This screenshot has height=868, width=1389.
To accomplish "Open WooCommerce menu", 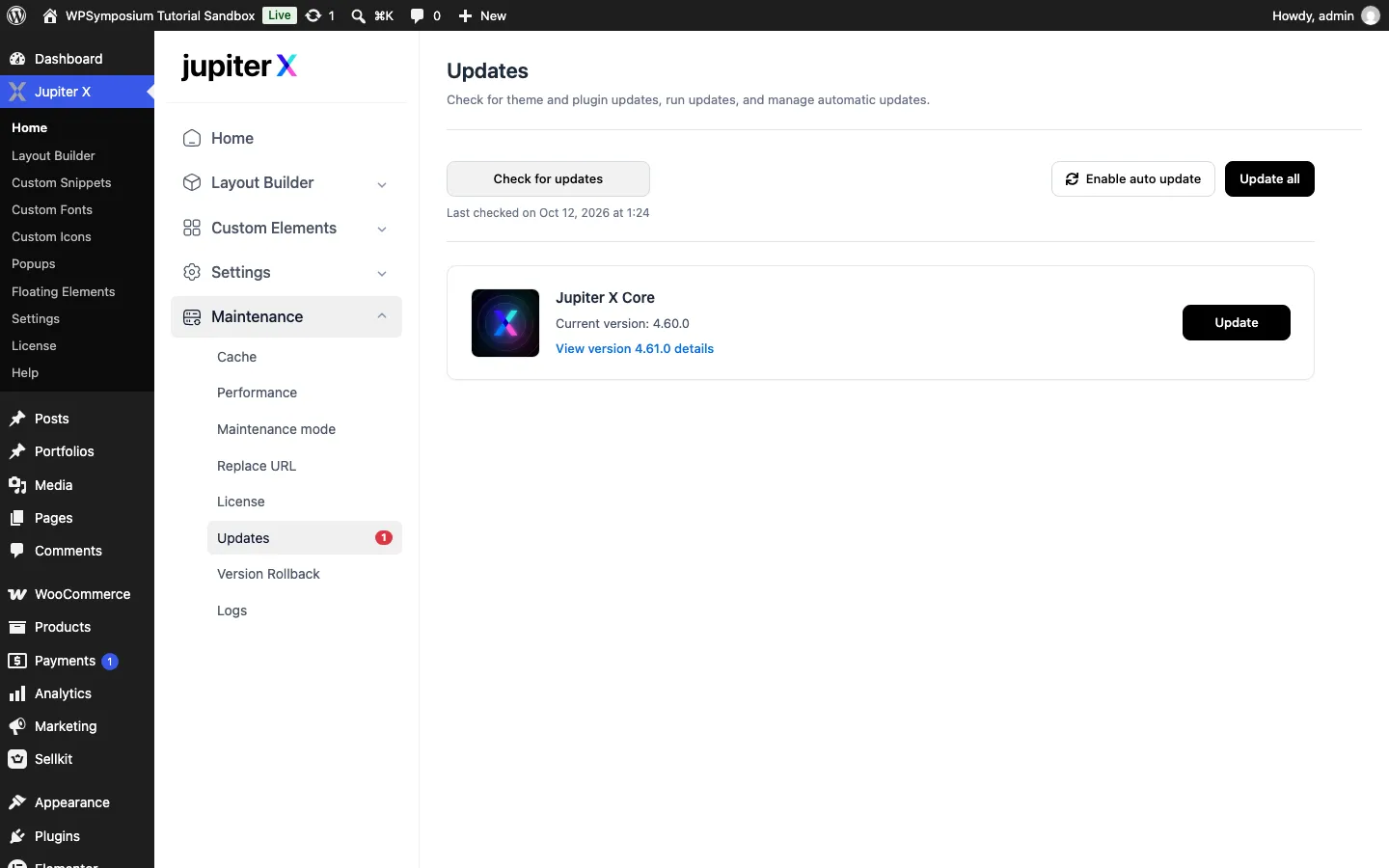I will pyautogui.click(x=77, y=594).
